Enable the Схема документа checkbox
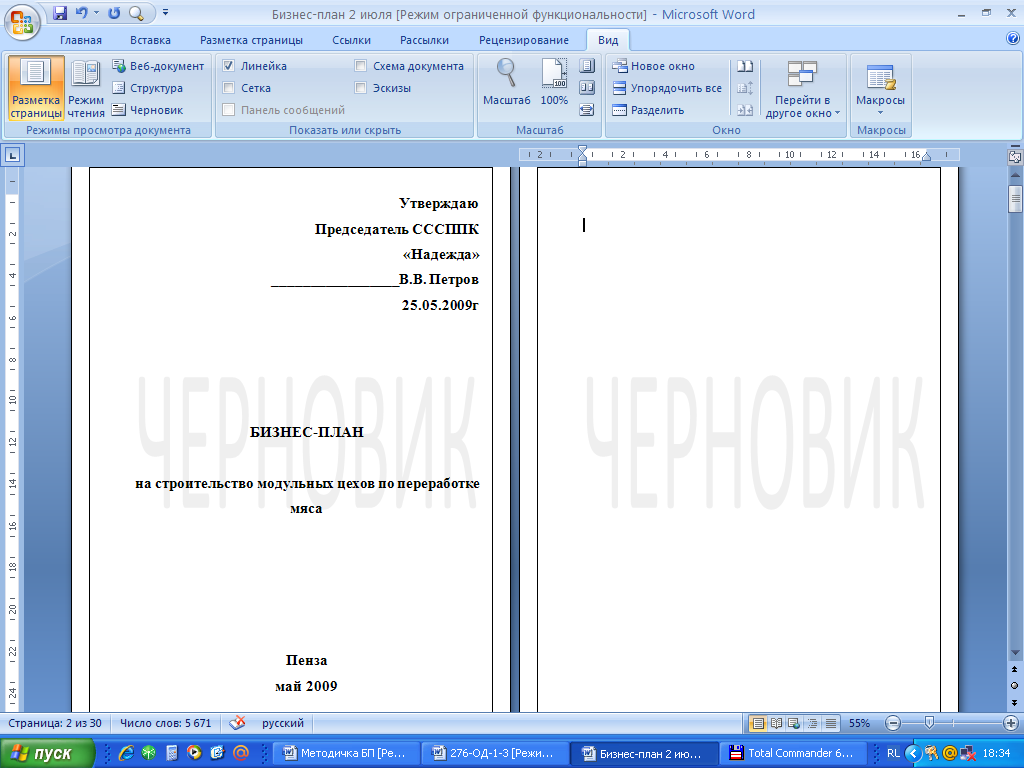 [360, 66]
